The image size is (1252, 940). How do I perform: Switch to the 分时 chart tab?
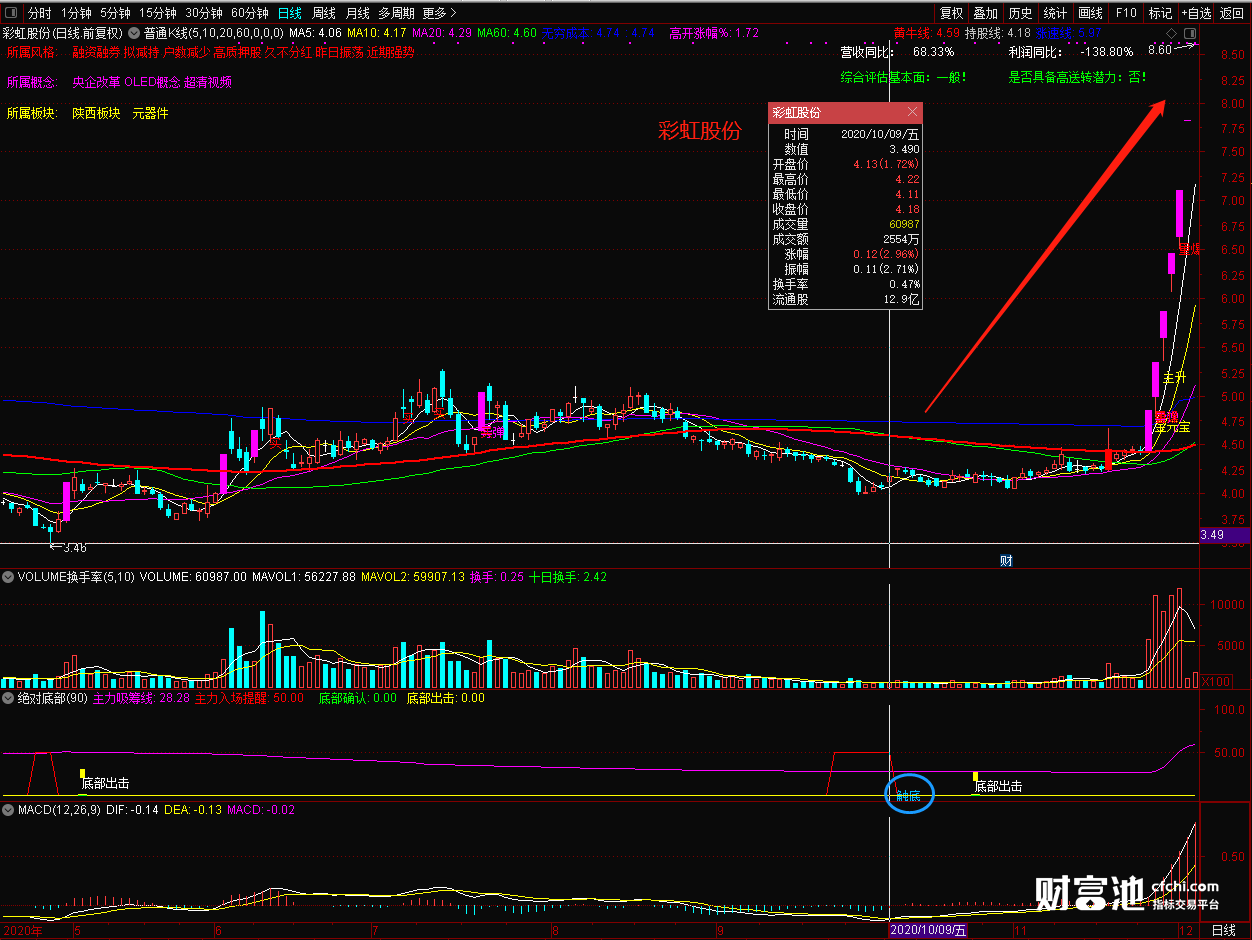(39, 13)
